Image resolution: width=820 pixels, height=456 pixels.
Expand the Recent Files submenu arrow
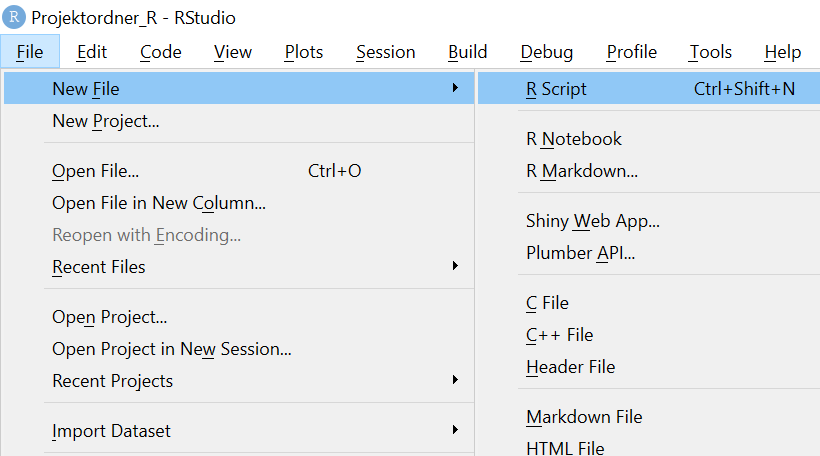coord(455,267)
